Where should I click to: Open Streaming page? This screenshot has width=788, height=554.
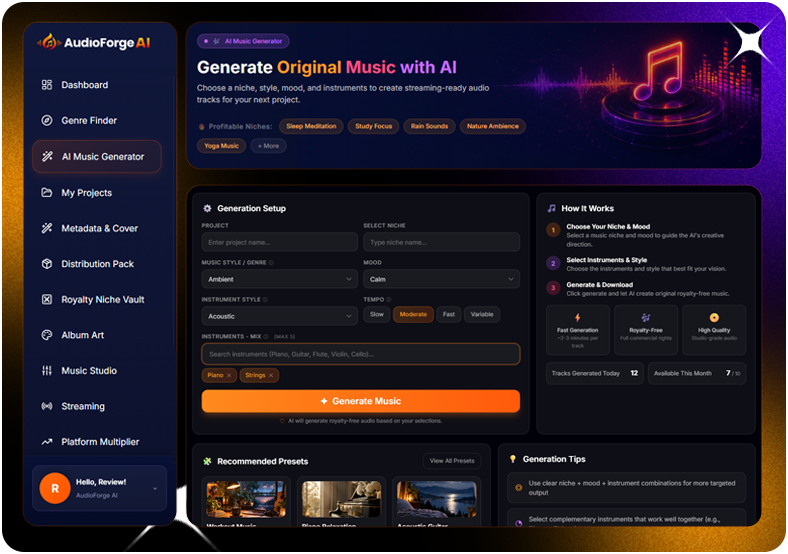[83, 406]
